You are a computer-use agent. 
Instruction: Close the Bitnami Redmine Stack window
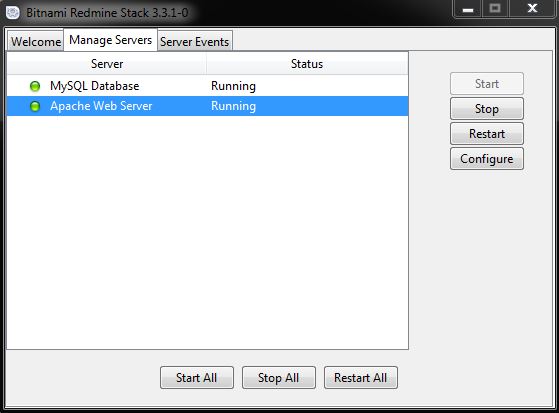532,9
